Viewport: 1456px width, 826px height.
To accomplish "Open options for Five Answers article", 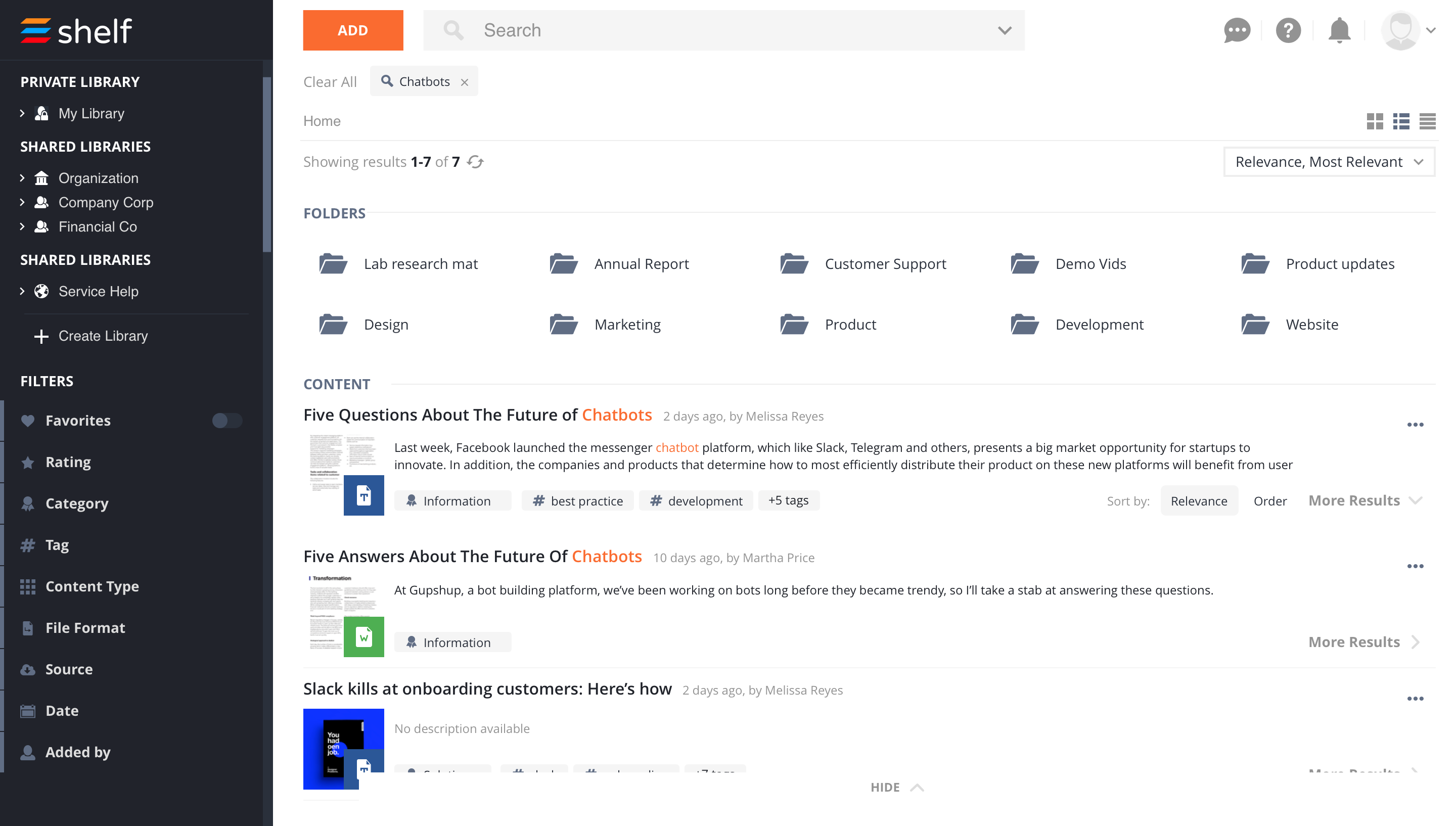I will (1415, 566).
